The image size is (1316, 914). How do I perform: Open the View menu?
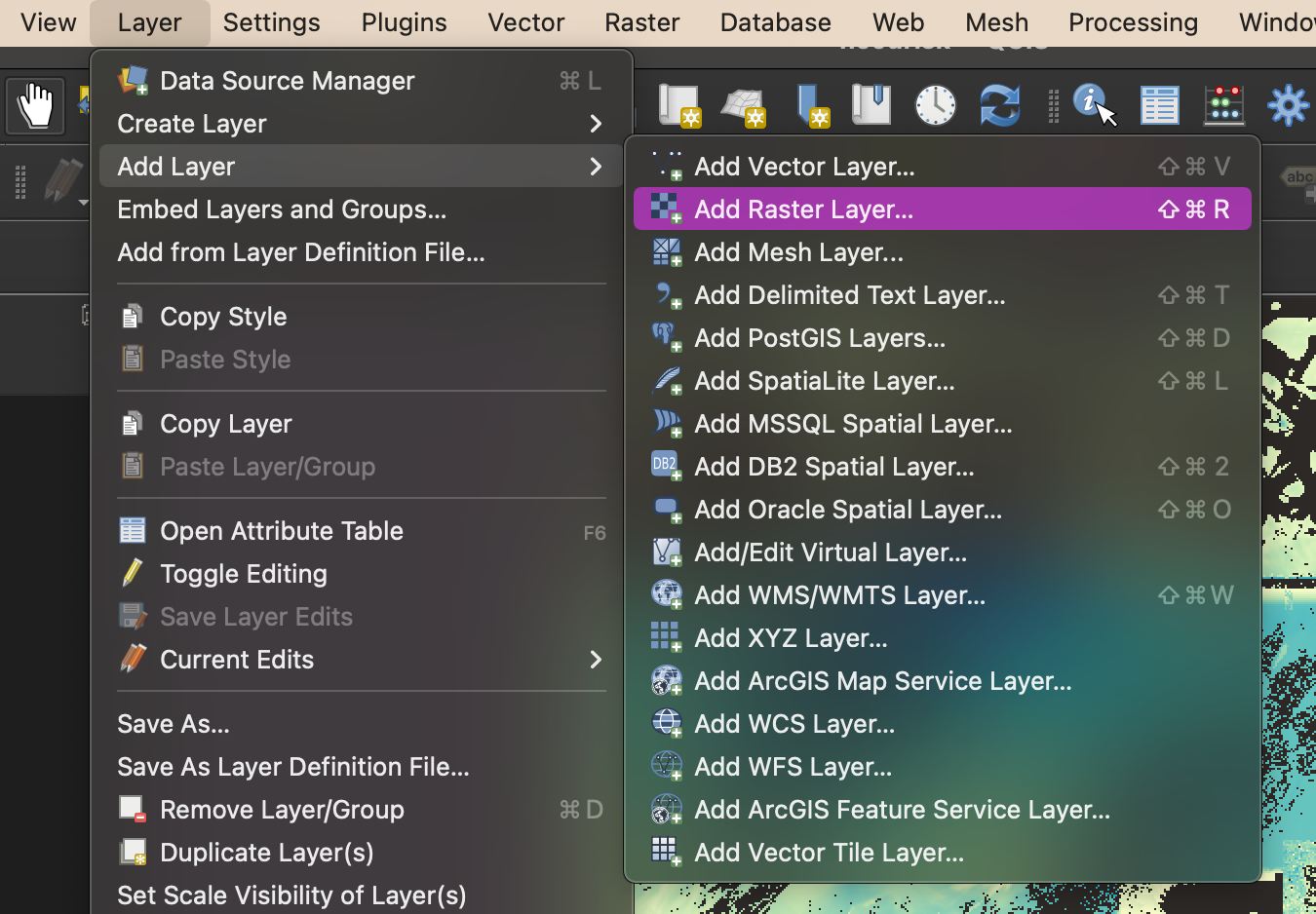pyautogui.click(x=48, y=22)
